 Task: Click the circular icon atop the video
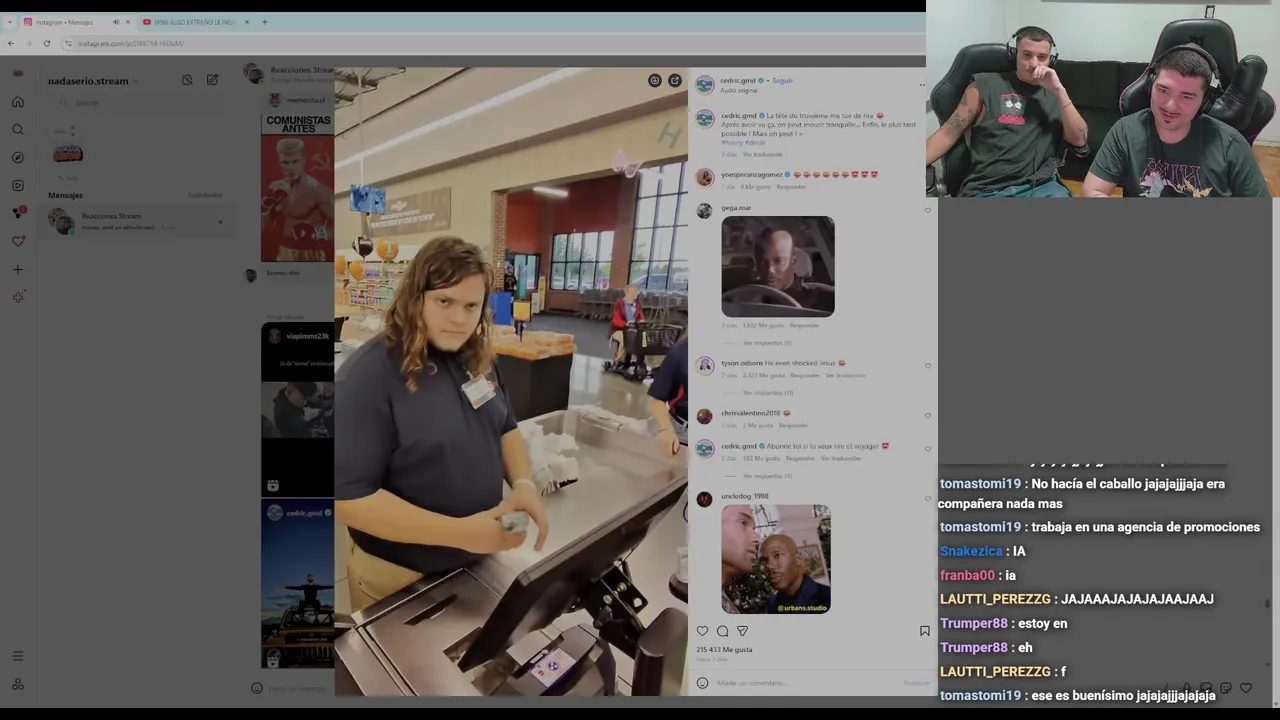654,81
